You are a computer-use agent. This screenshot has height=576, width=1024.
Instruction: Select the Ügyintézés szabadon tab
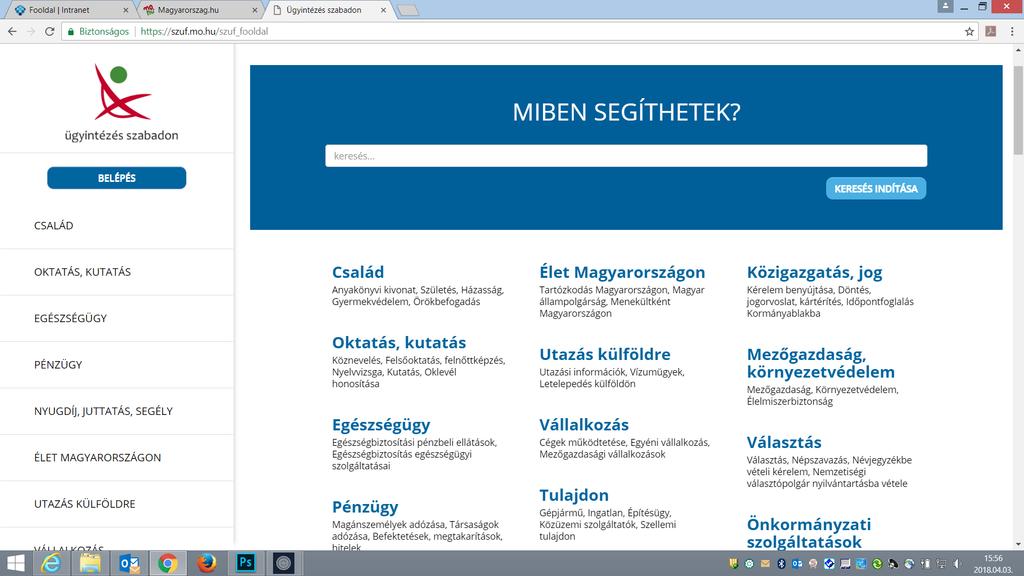point(328,10)
